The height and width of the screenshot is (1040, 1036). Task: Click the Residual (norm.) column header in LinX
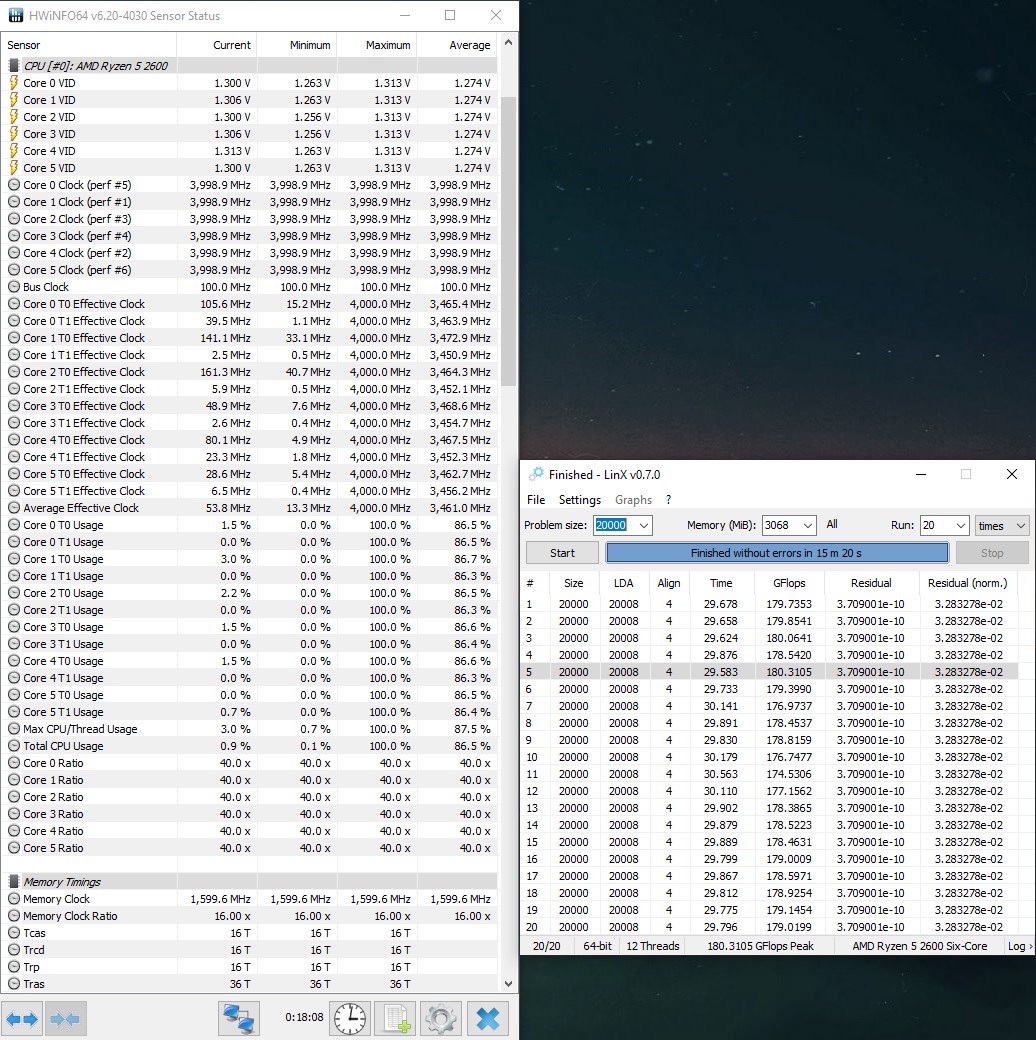tap(967, 582)
